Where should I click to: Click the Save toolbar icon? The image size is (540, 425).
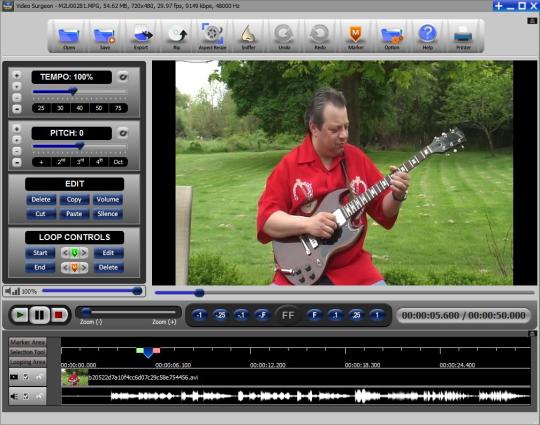coord(105,36)
